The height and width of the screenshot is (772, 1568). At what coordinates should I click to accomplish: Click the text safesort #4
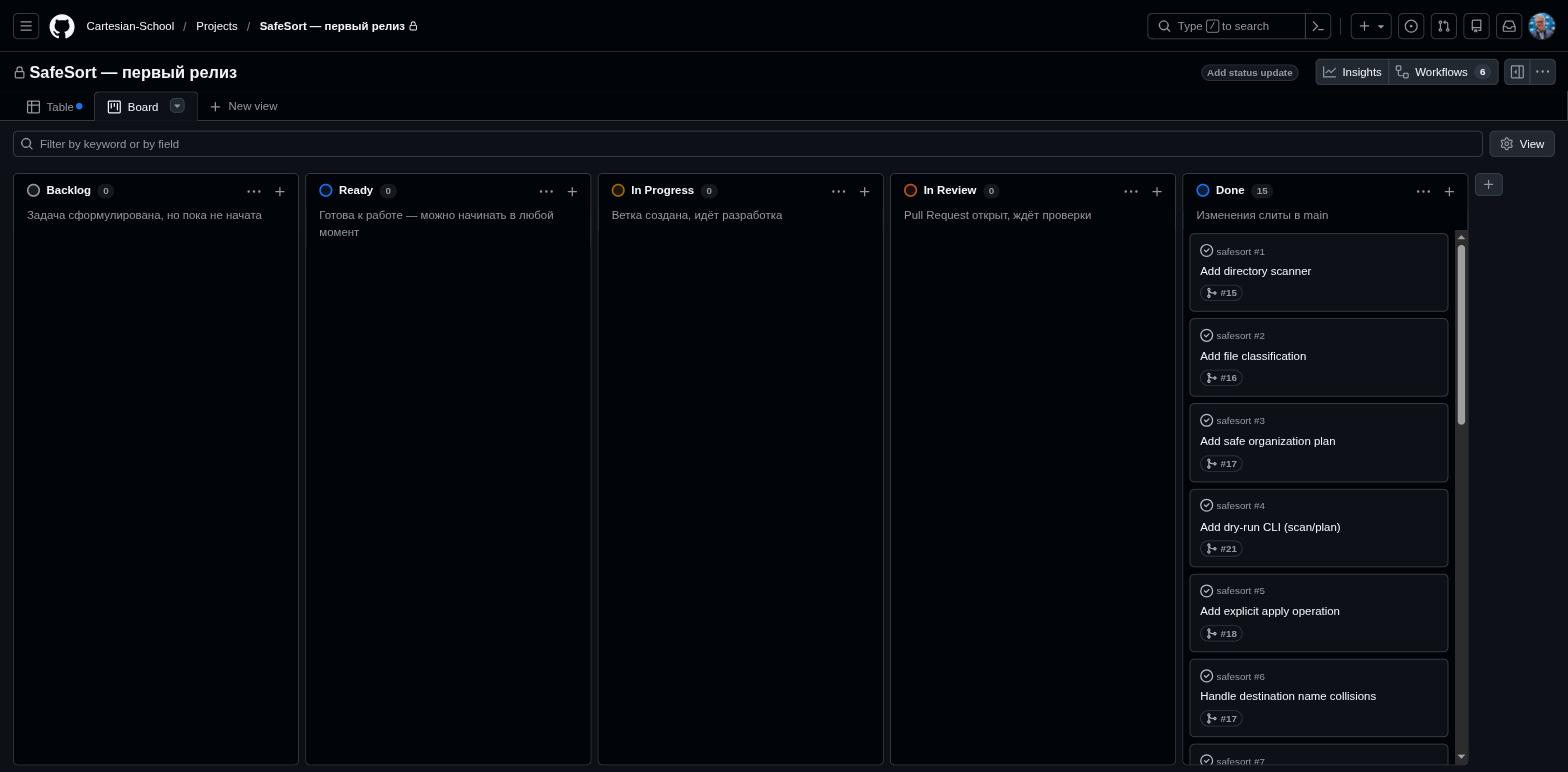pyautogui.click(x=1240, y=506)
